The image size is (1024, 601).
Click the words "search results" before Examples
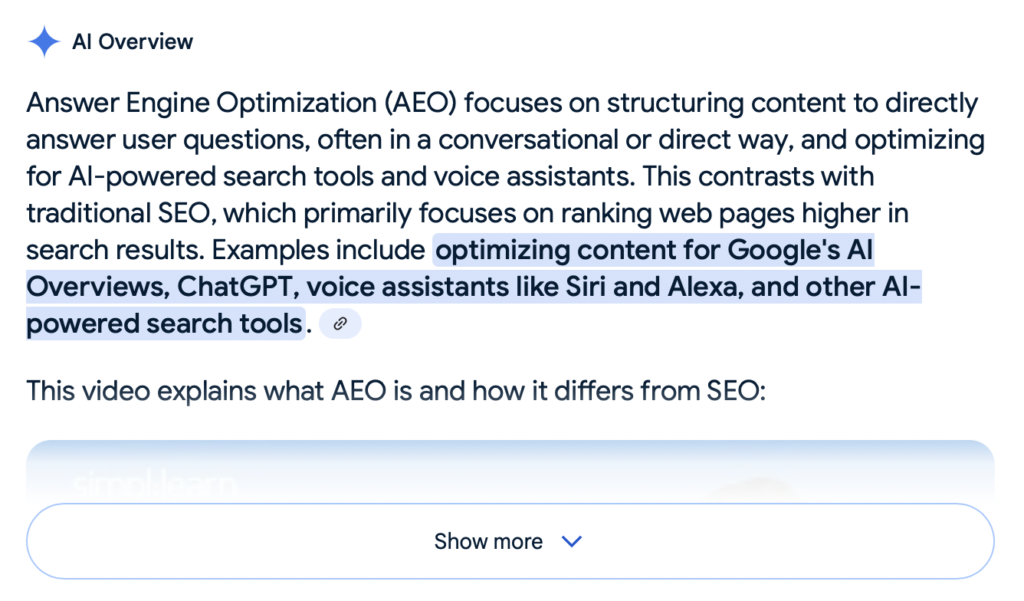click(x=113, y=249)
